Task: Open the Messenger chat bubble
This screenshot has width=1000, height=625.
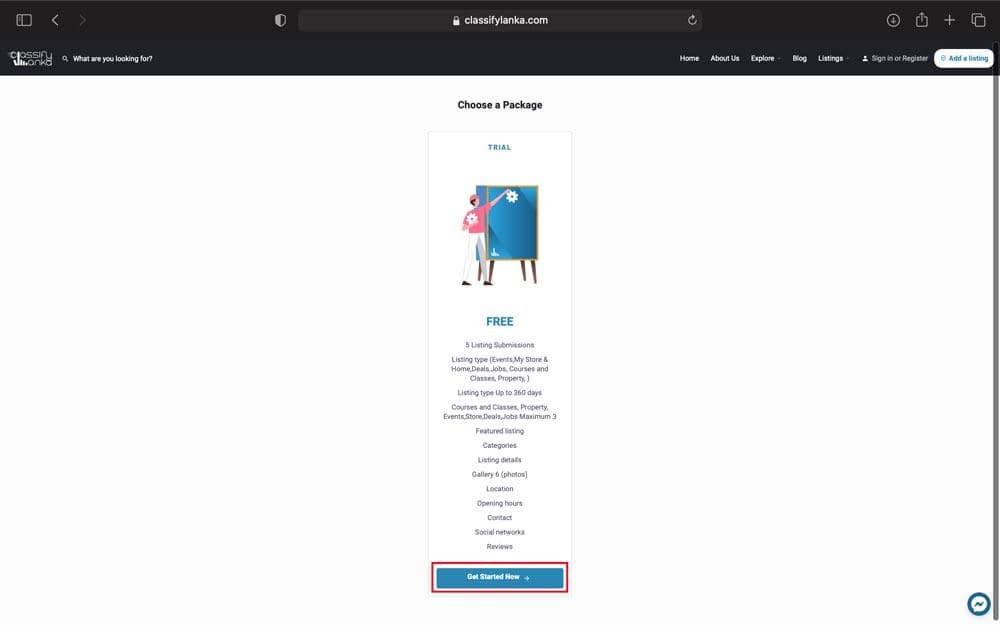Action: coord(979,603)
